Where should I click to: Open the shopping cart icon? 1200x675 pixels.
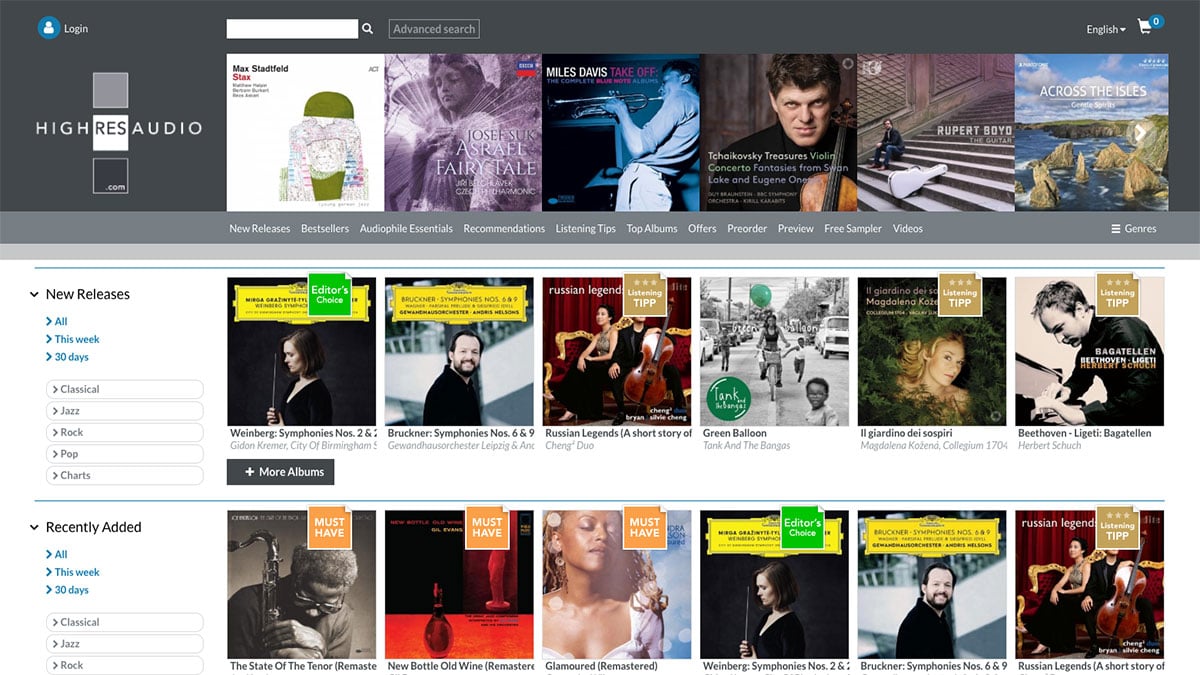pyautogui.click(x=1145, y=27)
